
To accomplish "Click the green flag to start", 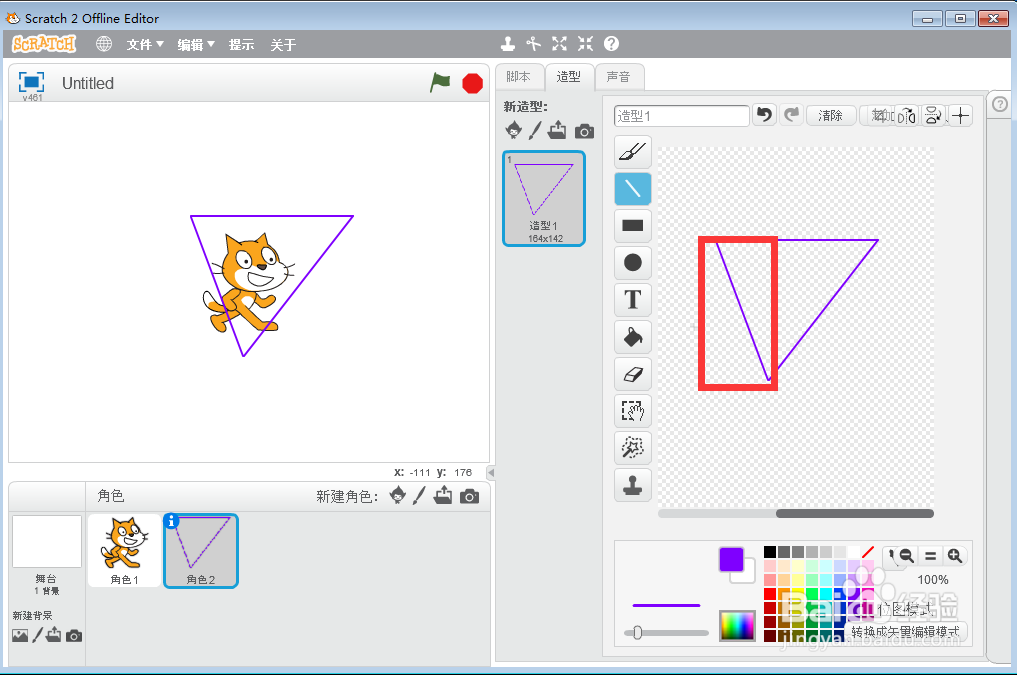I will point(440,83).
